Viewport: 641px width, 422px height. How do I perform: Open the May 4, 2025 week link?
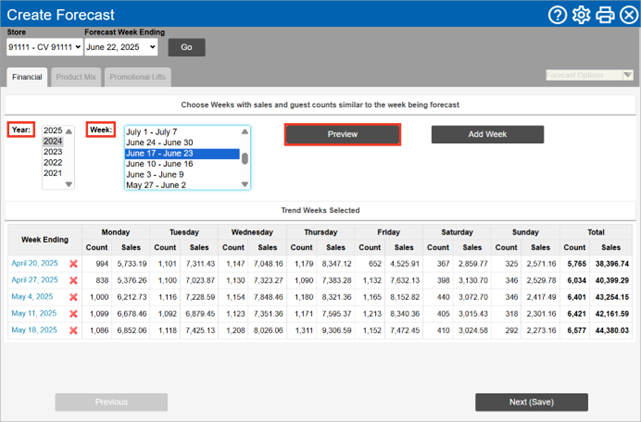(x=32, y=296)
